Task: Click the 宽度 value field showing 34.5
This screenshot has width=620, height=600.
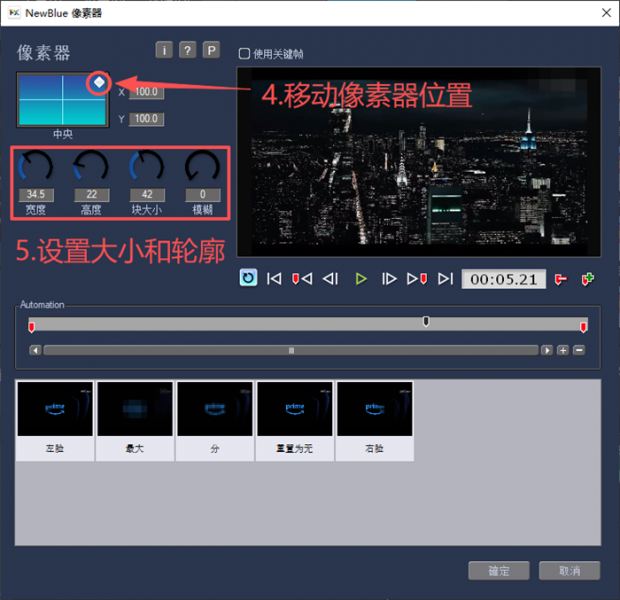Action: pos(36,195)
